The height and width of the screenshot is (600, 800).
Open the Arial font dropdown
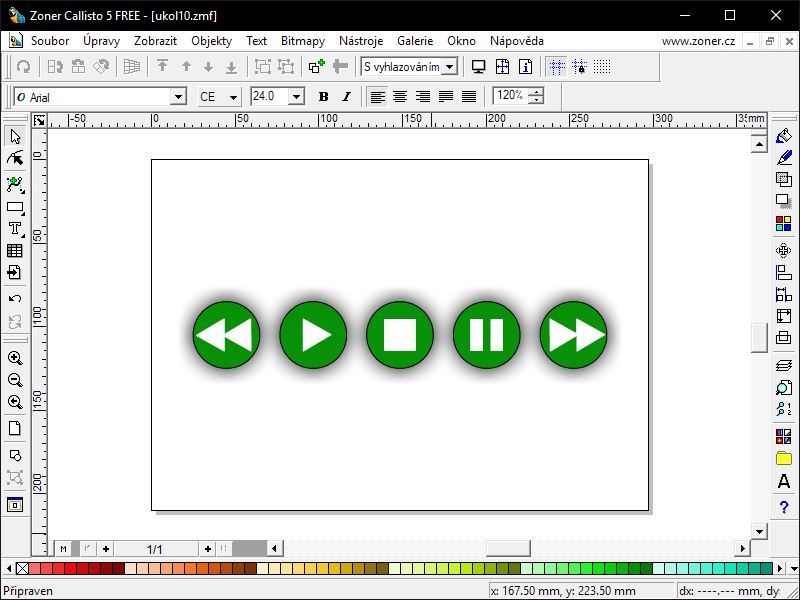pyautogui.click(x=178, y=97)
